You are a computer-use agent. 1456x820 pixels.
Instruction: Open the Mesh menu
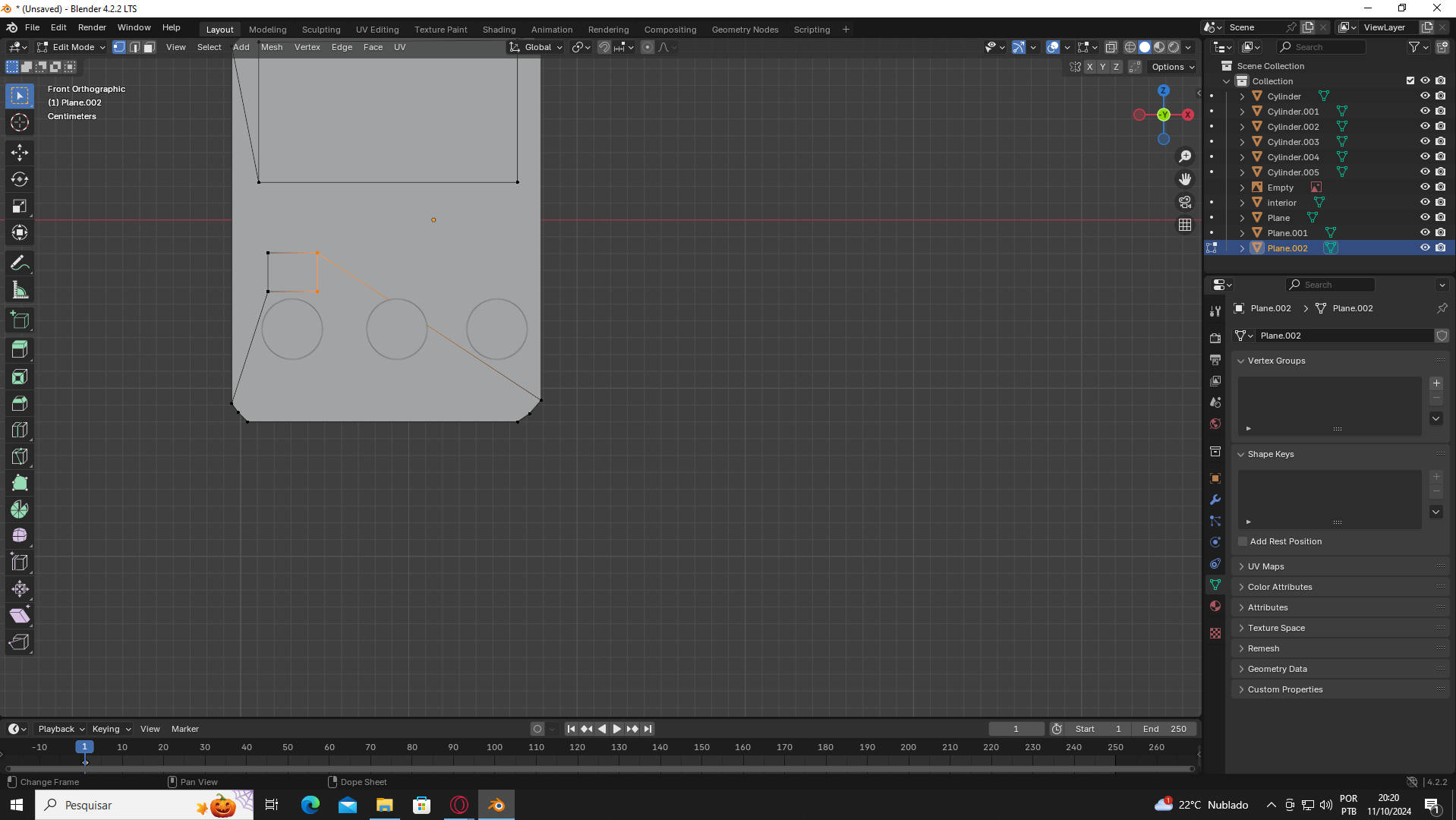272,47
